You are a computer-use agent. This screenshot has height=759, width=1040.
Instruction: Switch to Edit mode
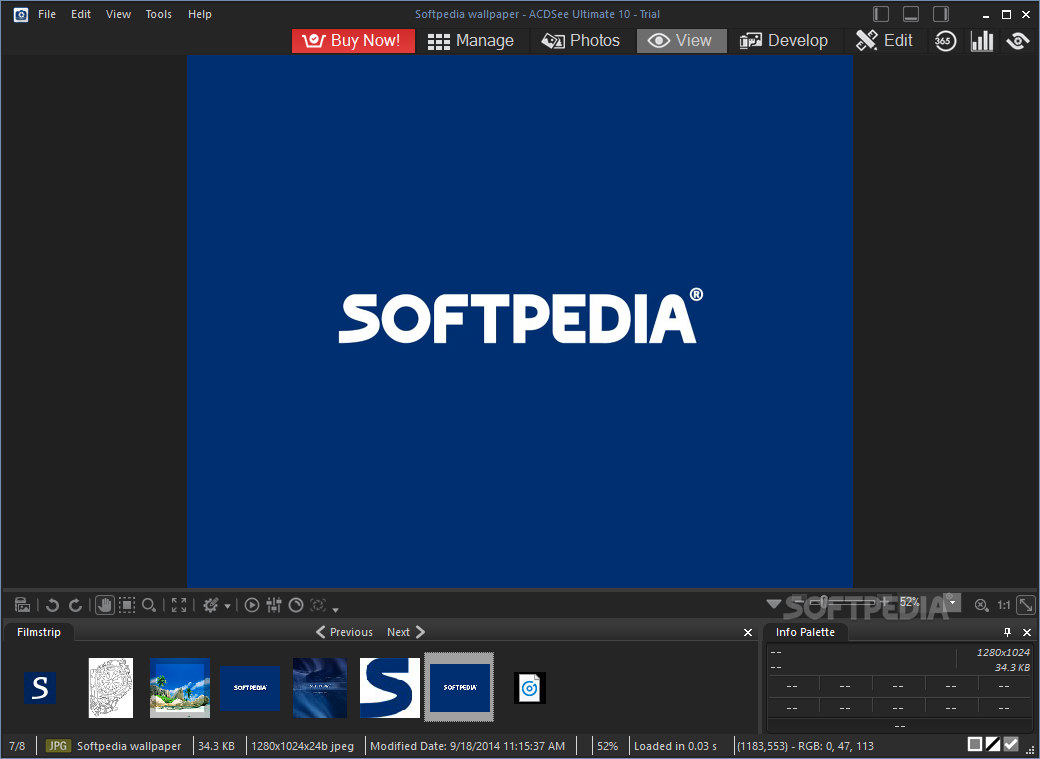click(884, 40)
